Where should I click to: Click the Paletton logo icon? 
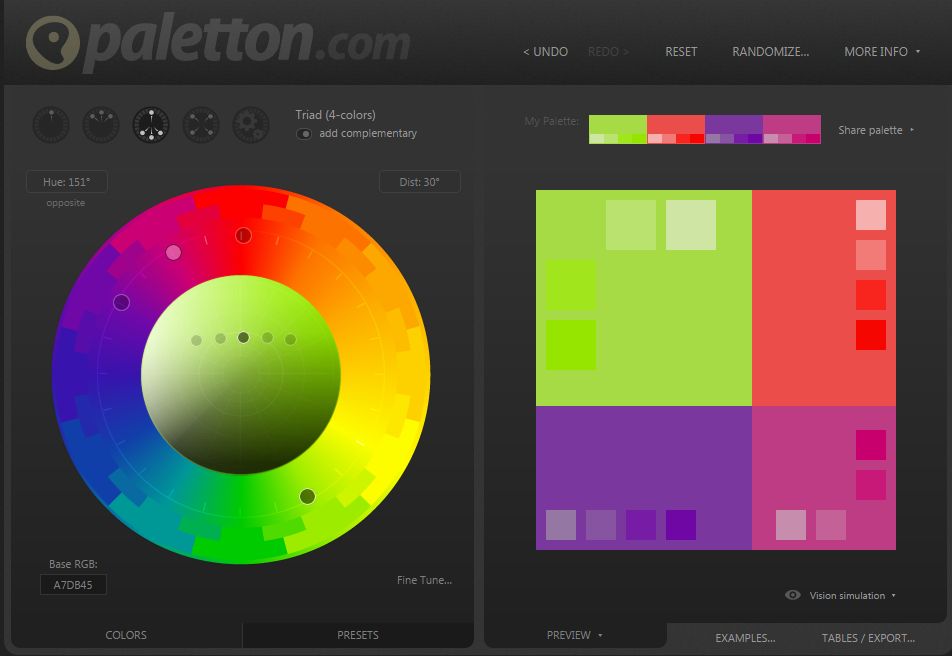click(53, 43)
